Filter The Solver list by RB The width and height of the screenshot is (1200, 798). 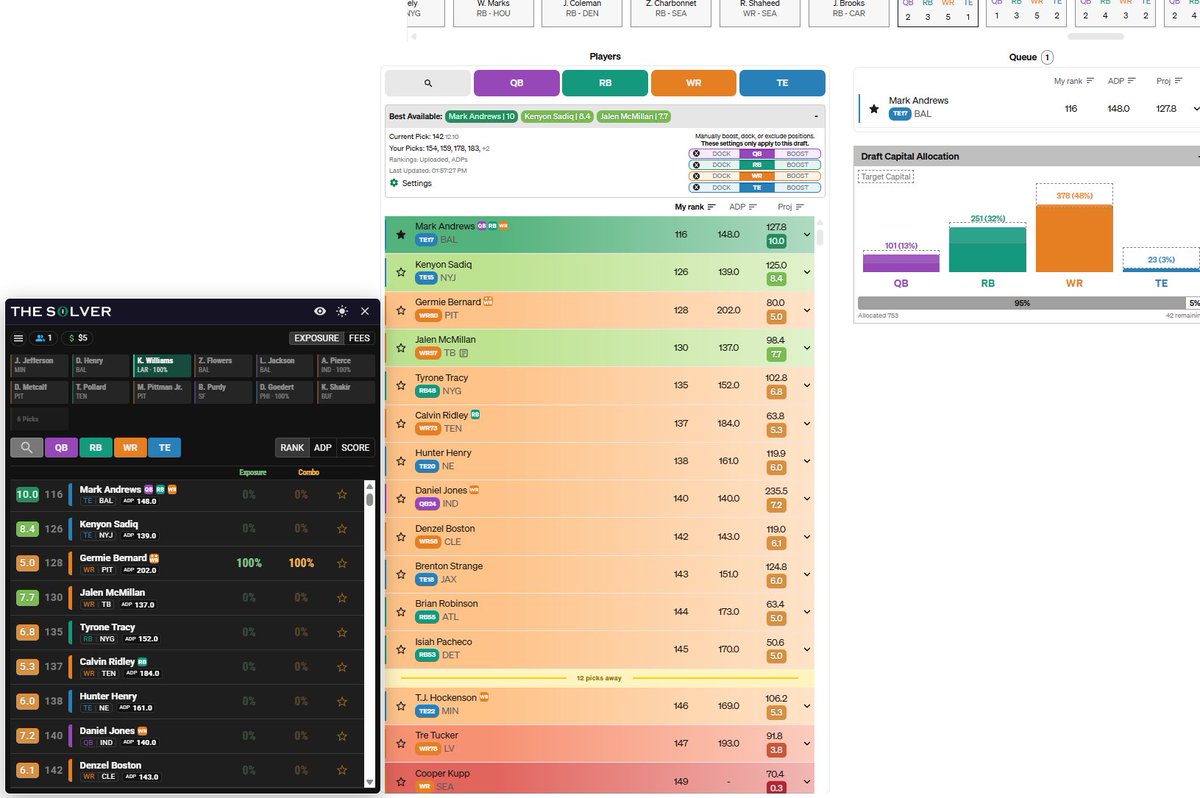click(x=96, y=448)
